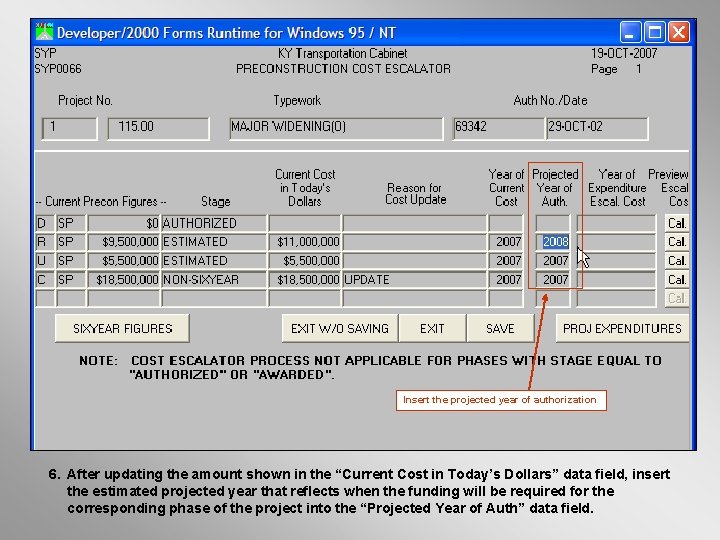The width and height of the screenshot is (720, 540).
Task: Close the Forms Runtime window
Action: click(x=679, y=32)
